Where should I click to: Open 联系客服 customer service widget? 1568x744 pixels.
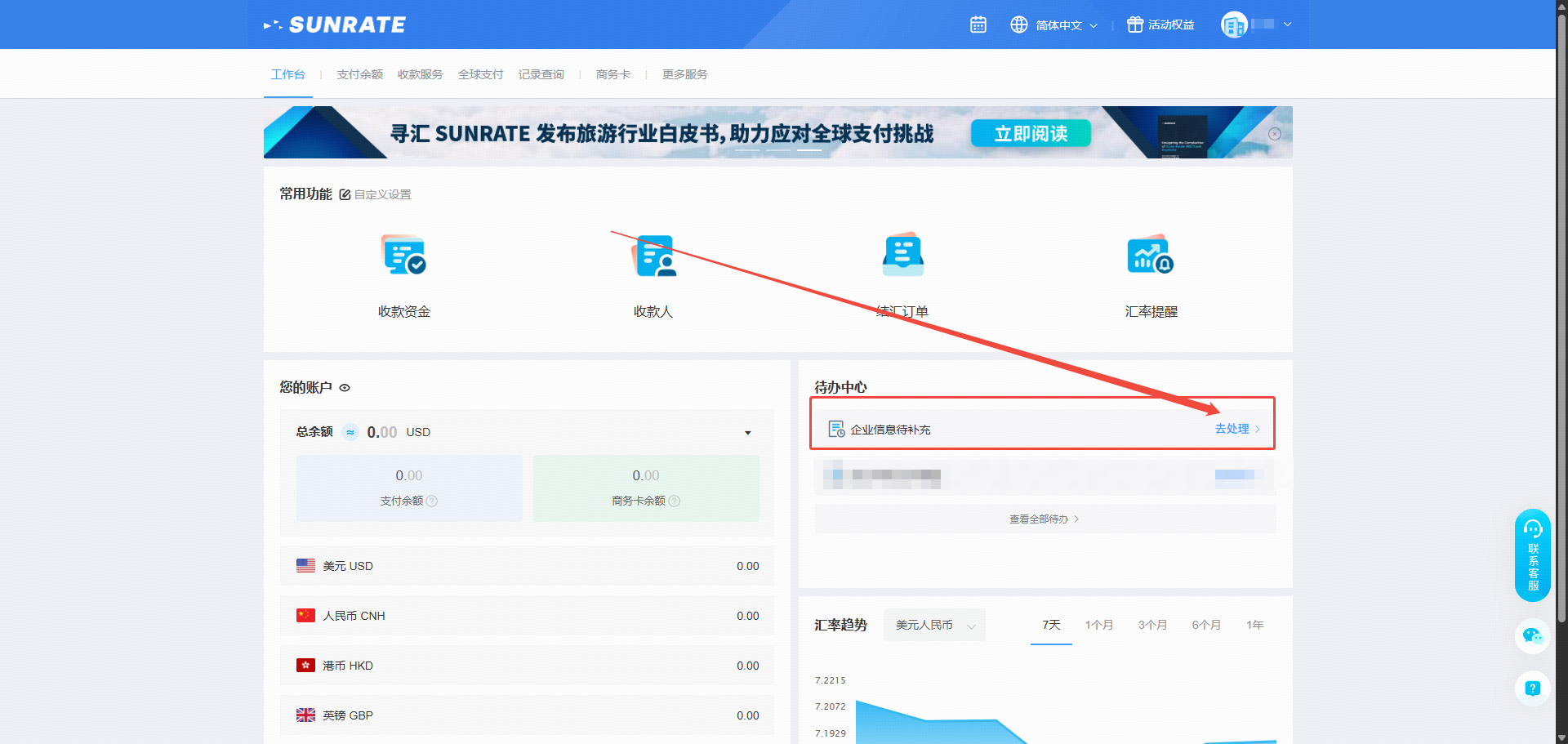[1533, 555]
